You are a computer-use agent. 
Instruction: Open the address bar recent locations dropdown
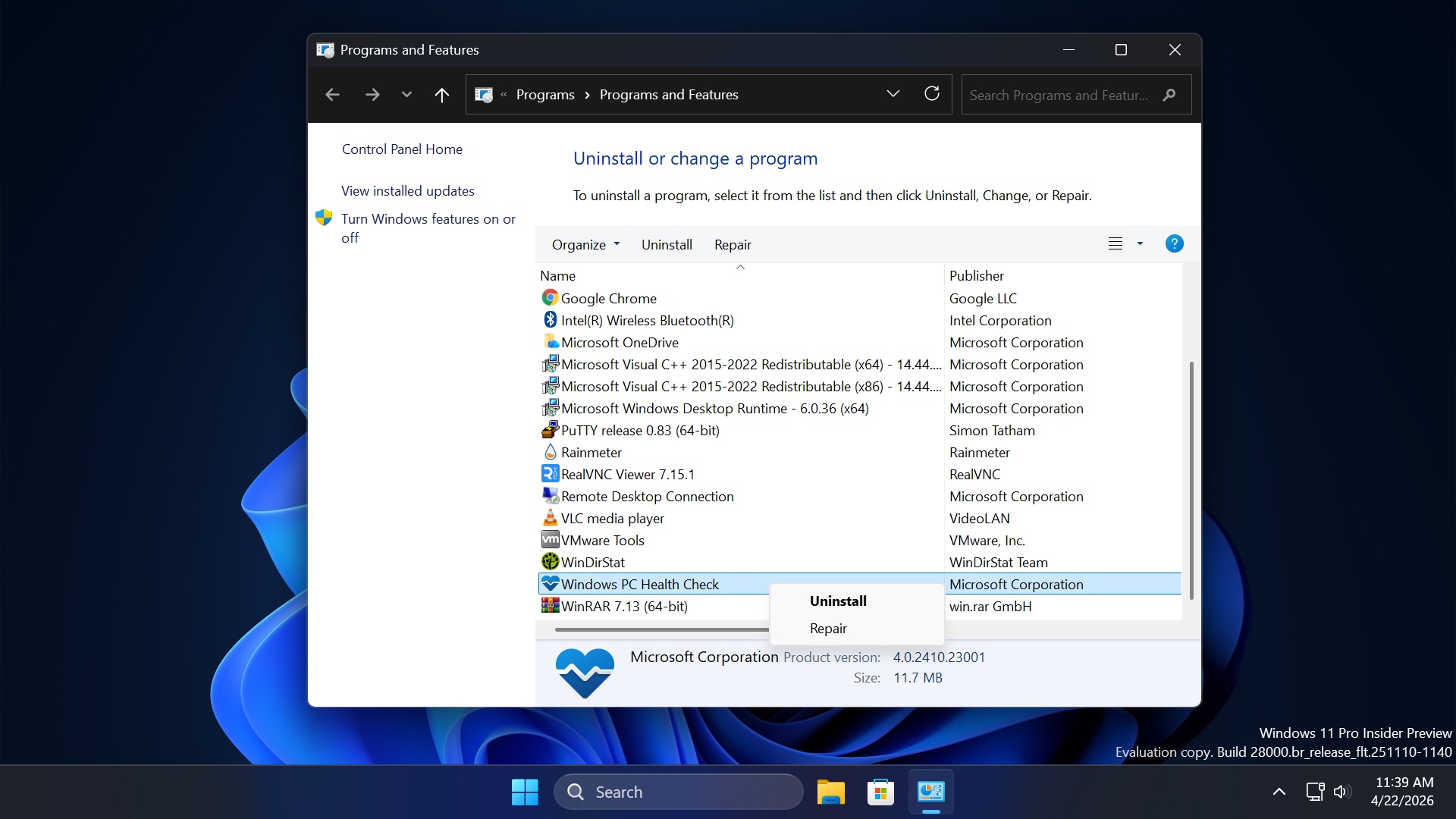click(893, 93)
